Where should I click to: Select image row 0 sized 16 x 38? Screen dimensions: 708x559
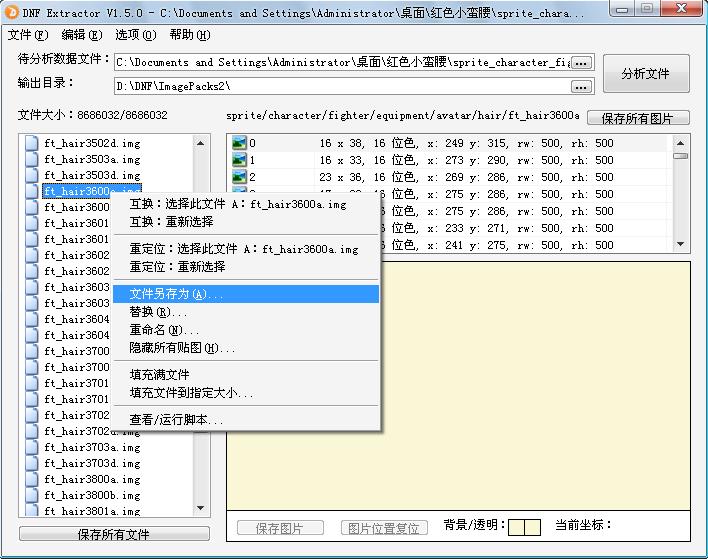tap(450, 143)
